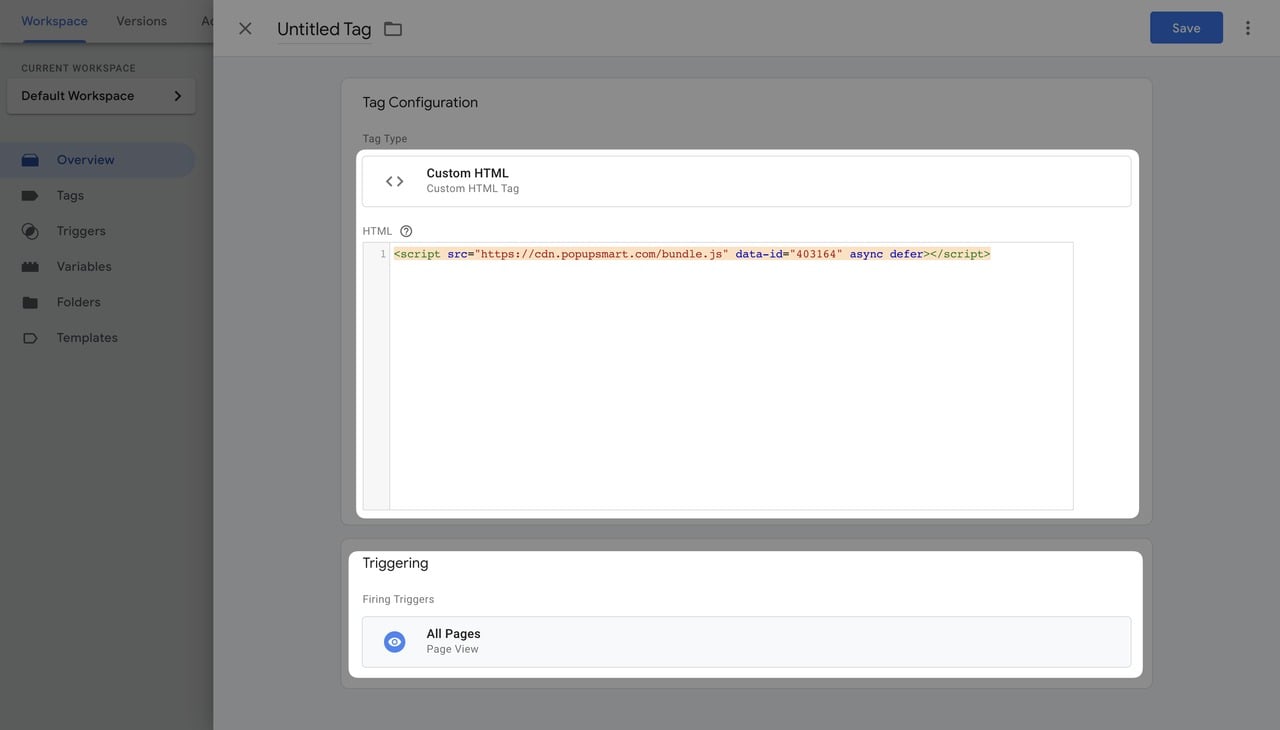Click the Tag Configuration heading
The width and height of the screenshot is (1280, 730).
pyautogui.click(x=420, y=102)
